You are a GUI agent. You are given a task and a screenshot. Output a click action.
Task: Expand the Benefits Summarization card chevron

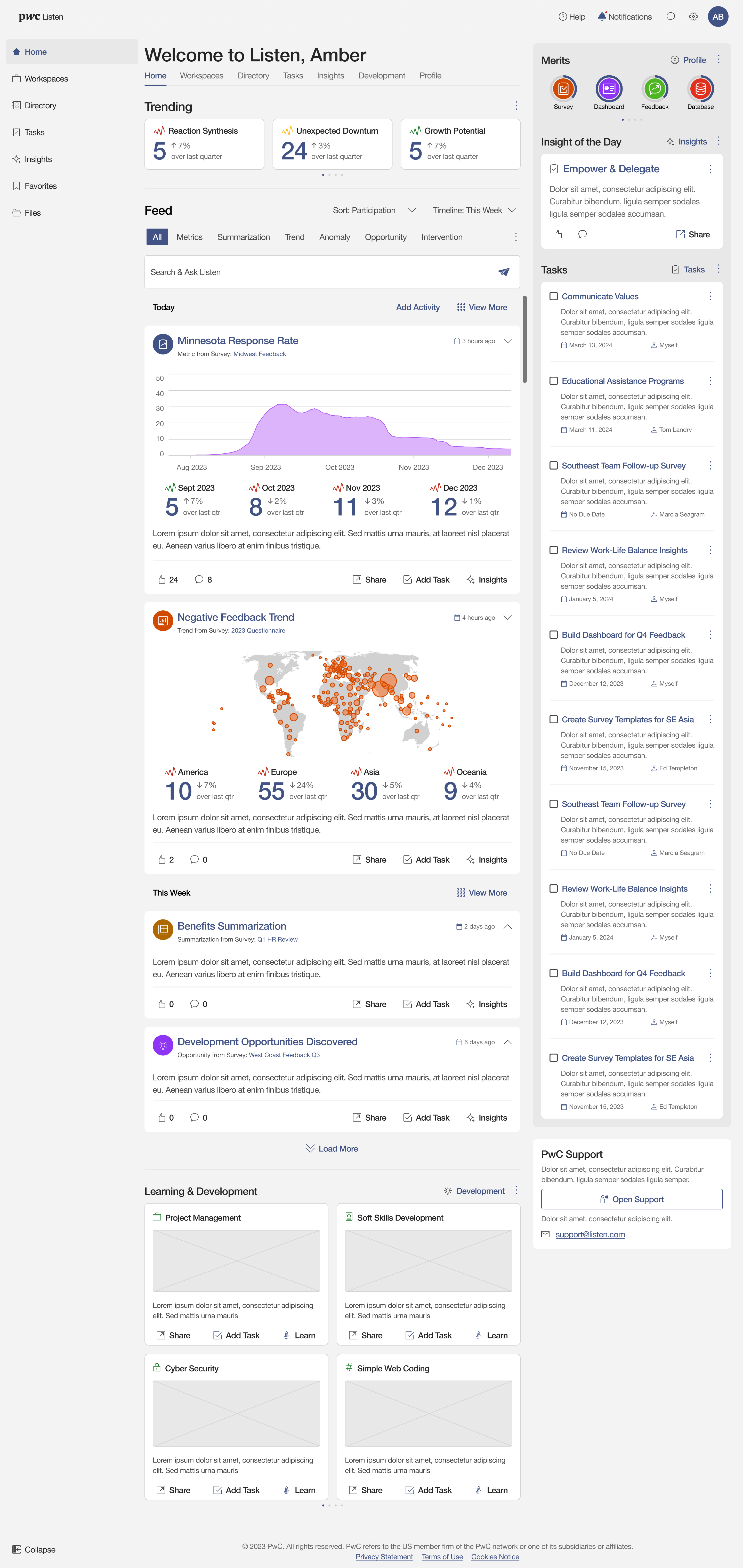point(507,926)
